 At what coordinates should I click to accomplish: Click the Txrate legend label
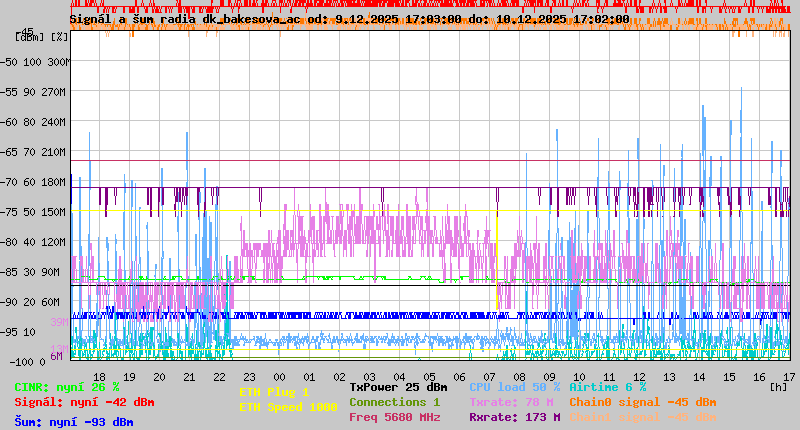511,402
